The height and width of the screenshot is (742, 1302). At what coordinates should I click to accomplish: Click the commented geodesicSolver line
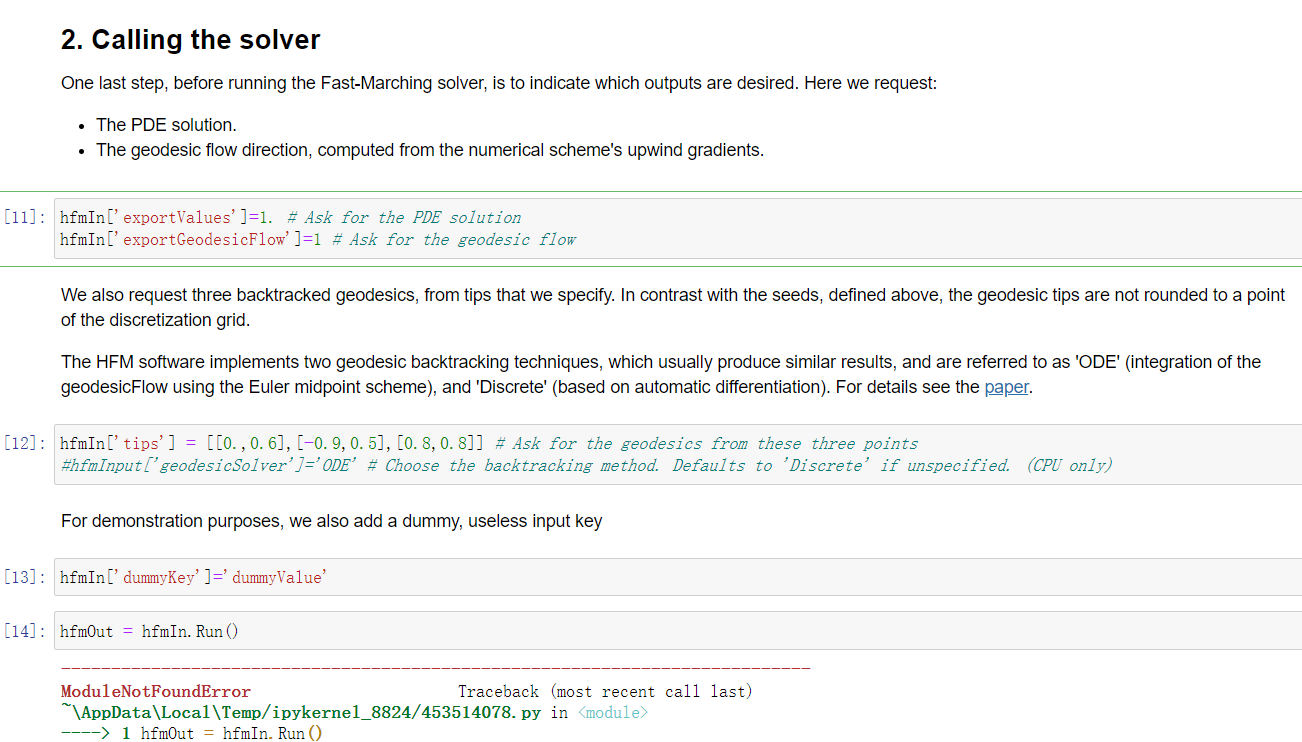(586, 466)
